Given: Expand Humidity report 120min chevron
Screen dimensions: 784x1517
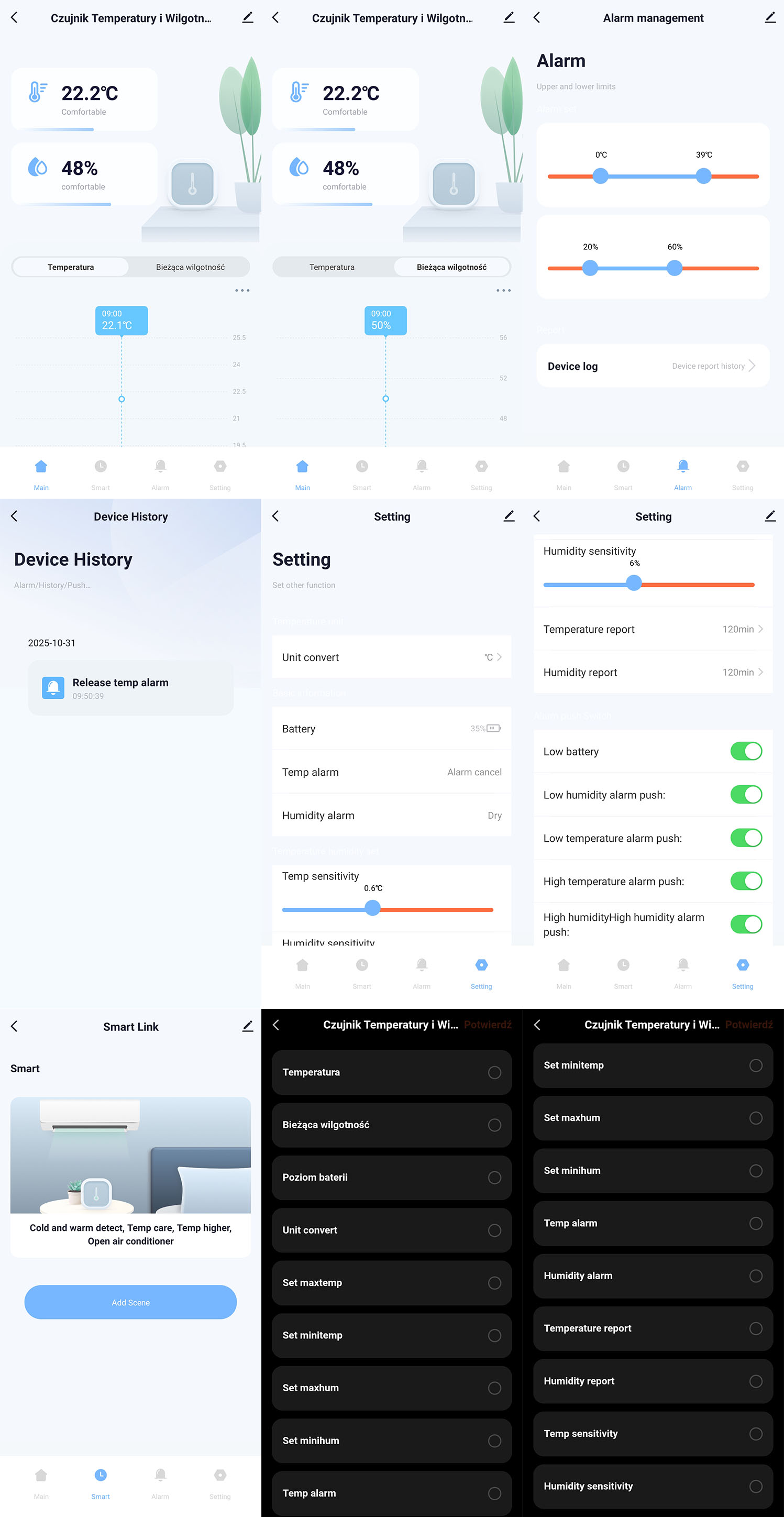Looking at the screenshot, I should point(760,672).
